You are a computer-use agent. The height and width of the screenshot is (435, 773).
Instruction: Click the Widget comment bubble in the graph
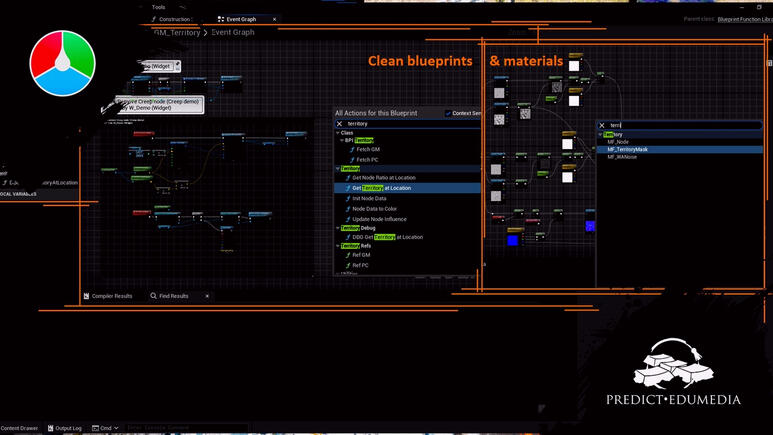[x=160, y=66]
